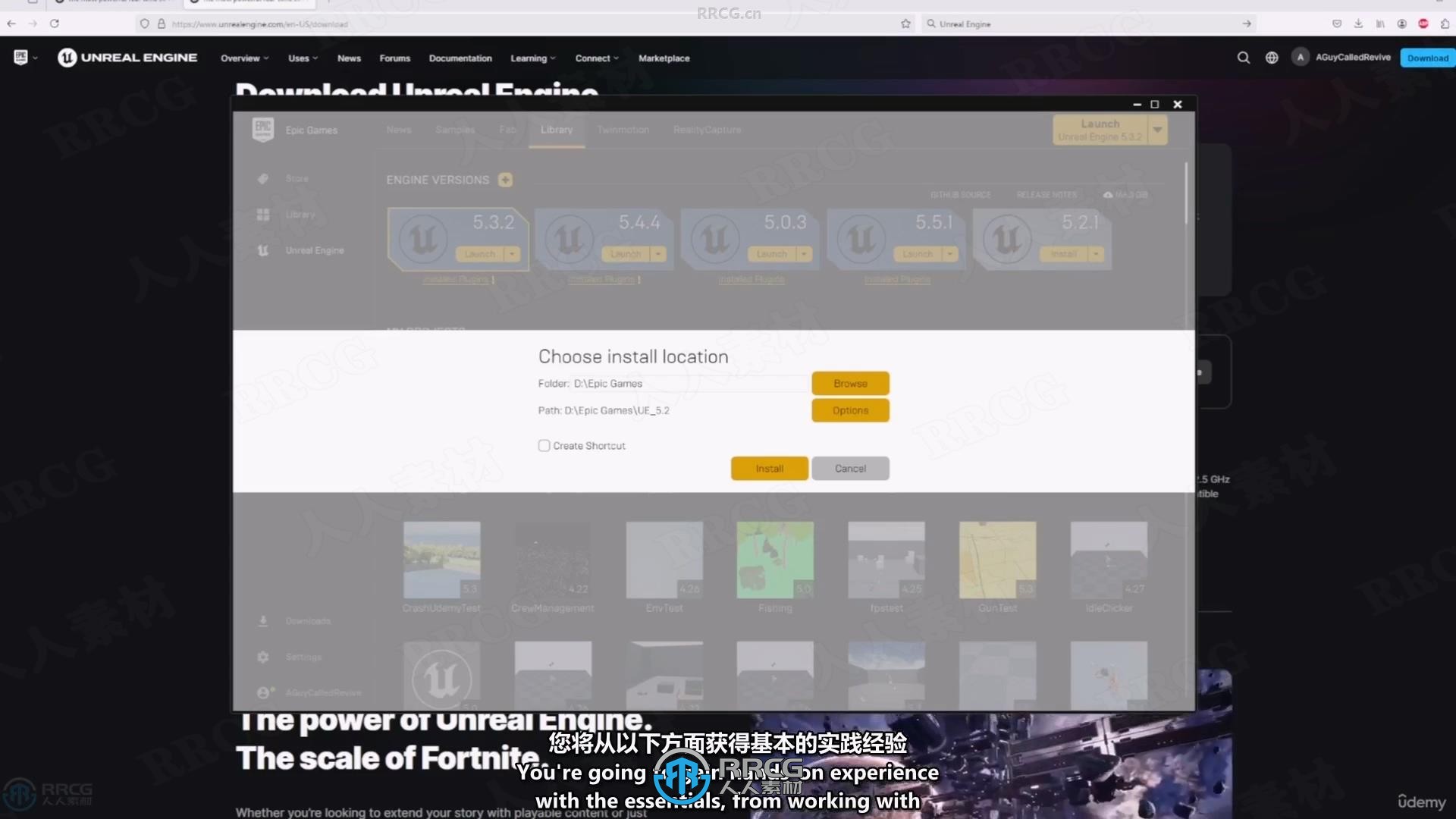Screen dimensions: 1456x819
Task: Enable the Create Shortcut checkbox
Action: pyautogui.click(x=544, y=446)
